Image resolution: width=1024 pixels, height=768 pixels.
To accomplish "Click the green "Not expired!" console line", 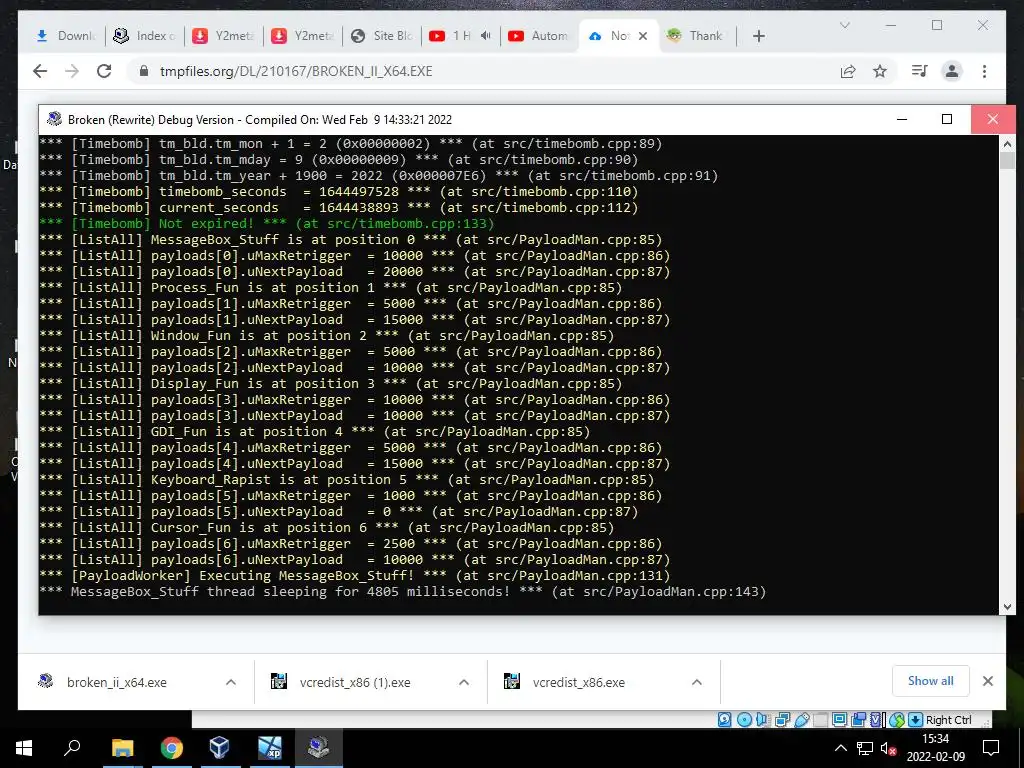I will (266, 224).
